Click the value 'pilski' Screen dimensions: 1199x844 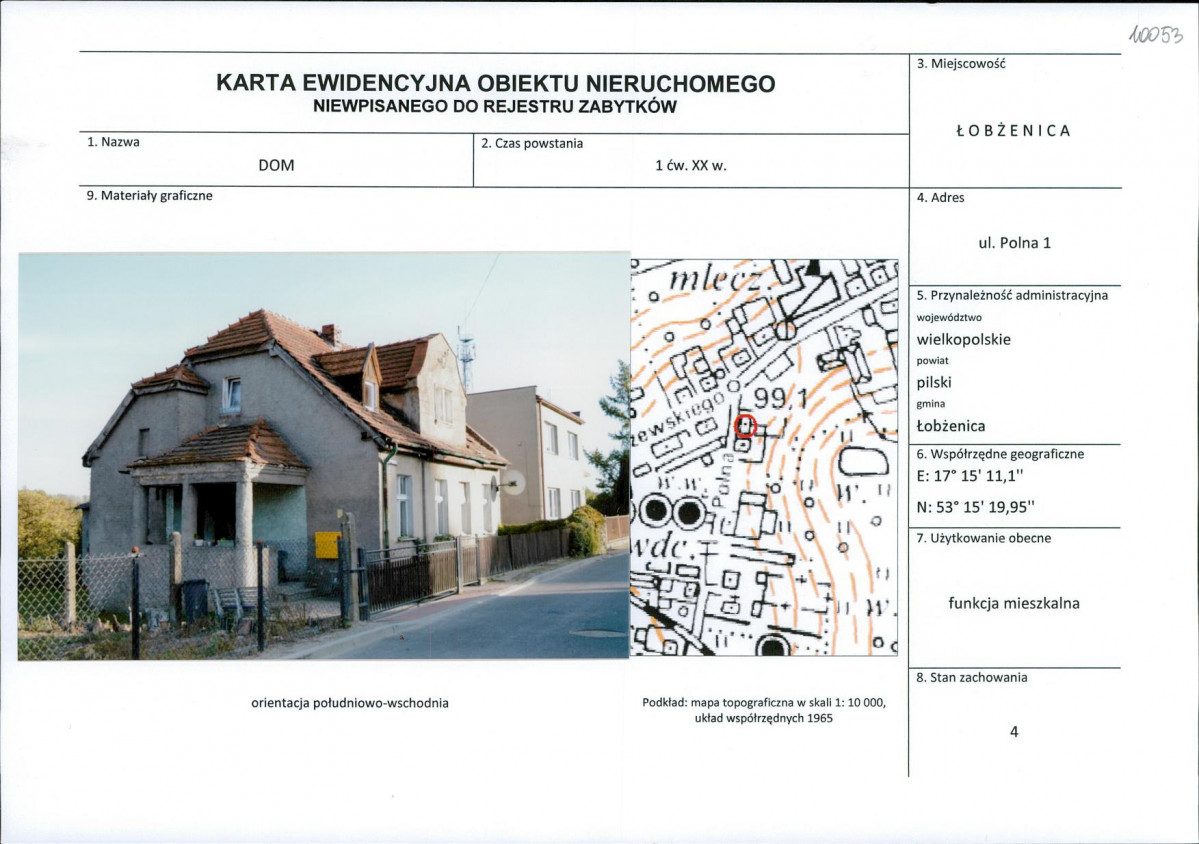pos(934,382)
